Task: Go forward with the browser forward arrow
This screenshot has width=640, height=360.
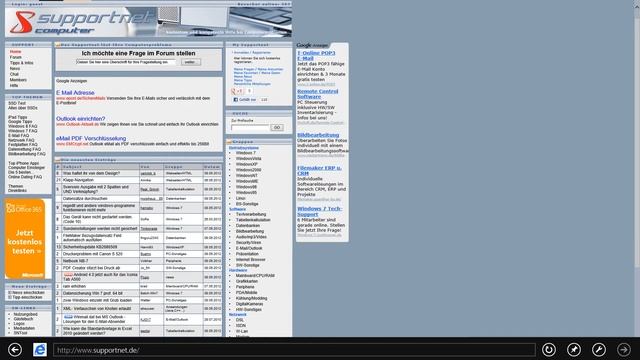Action: point(624,350)
